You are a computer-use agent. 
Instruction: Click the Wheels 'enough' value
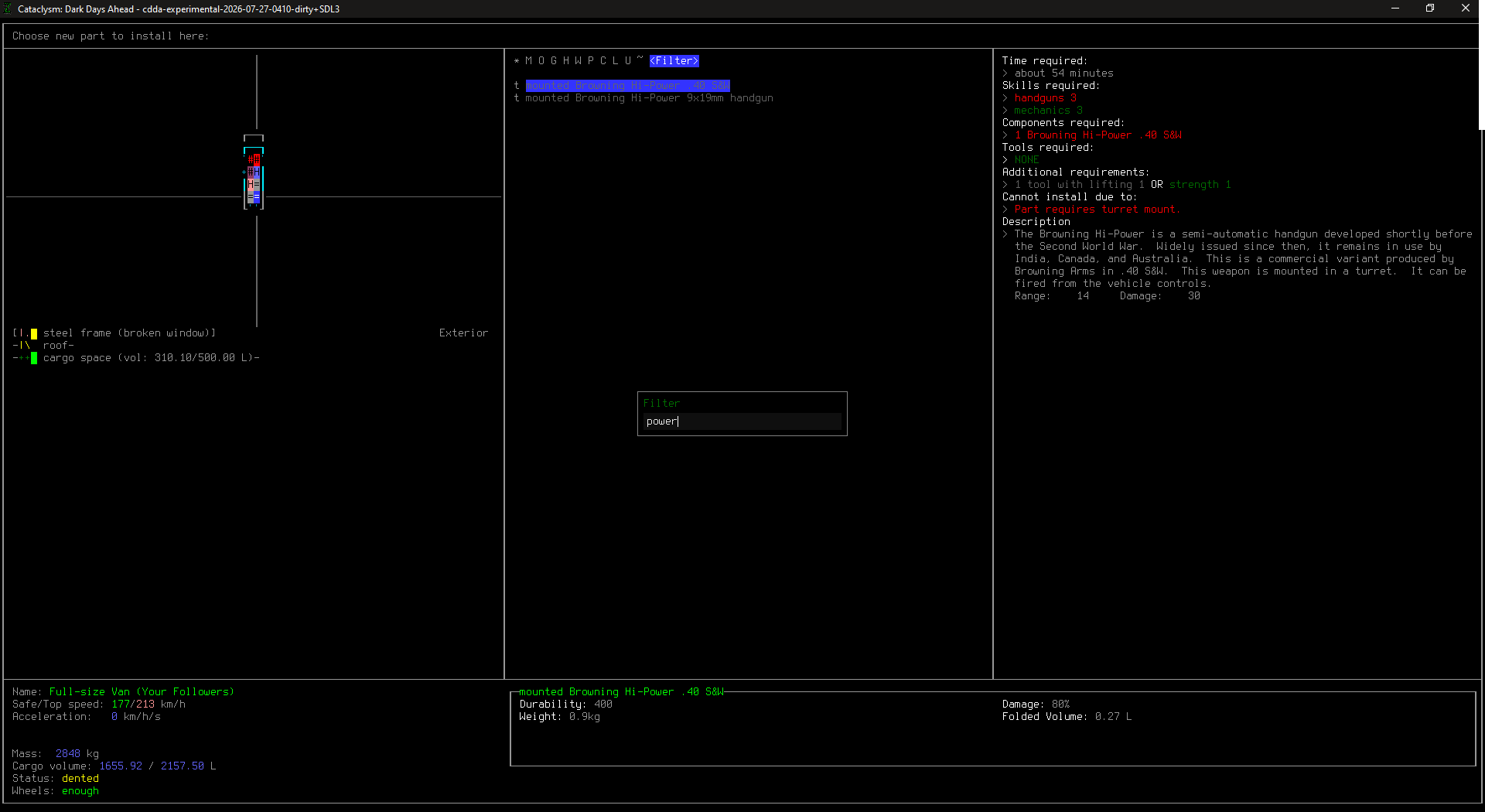click(80, 791)
